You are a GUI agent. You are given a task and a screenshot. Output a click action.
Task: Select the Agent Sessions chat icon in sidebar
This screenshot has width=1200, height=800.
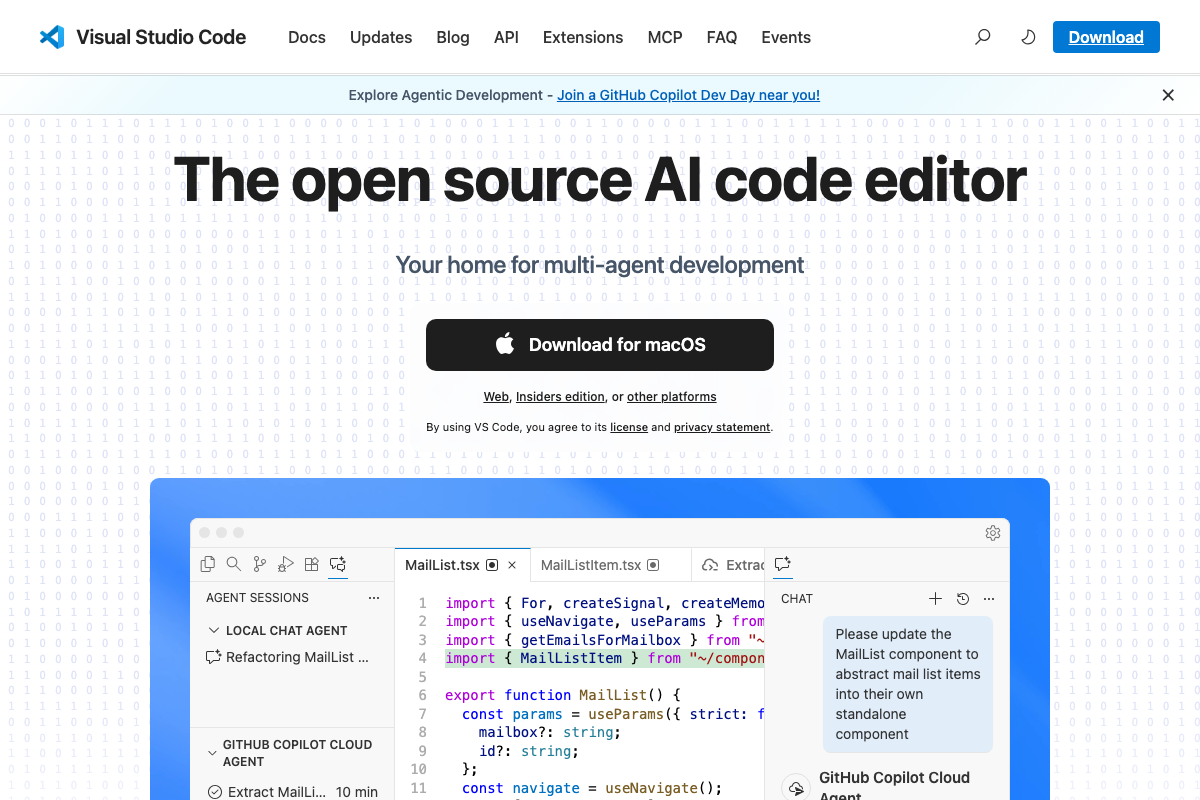pyautogui.click(x=338, y=564)
